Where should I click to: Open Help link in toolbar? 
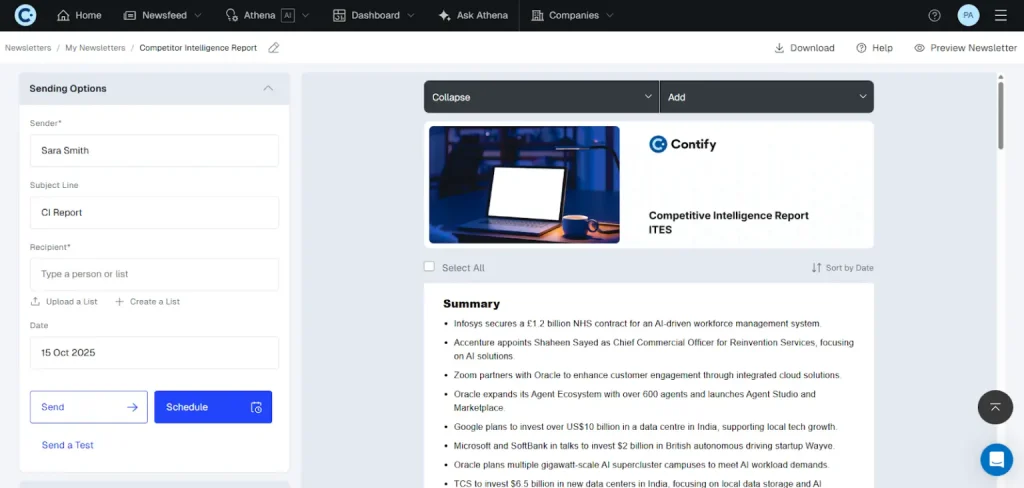pyautogui.click(x=874, y=48)
